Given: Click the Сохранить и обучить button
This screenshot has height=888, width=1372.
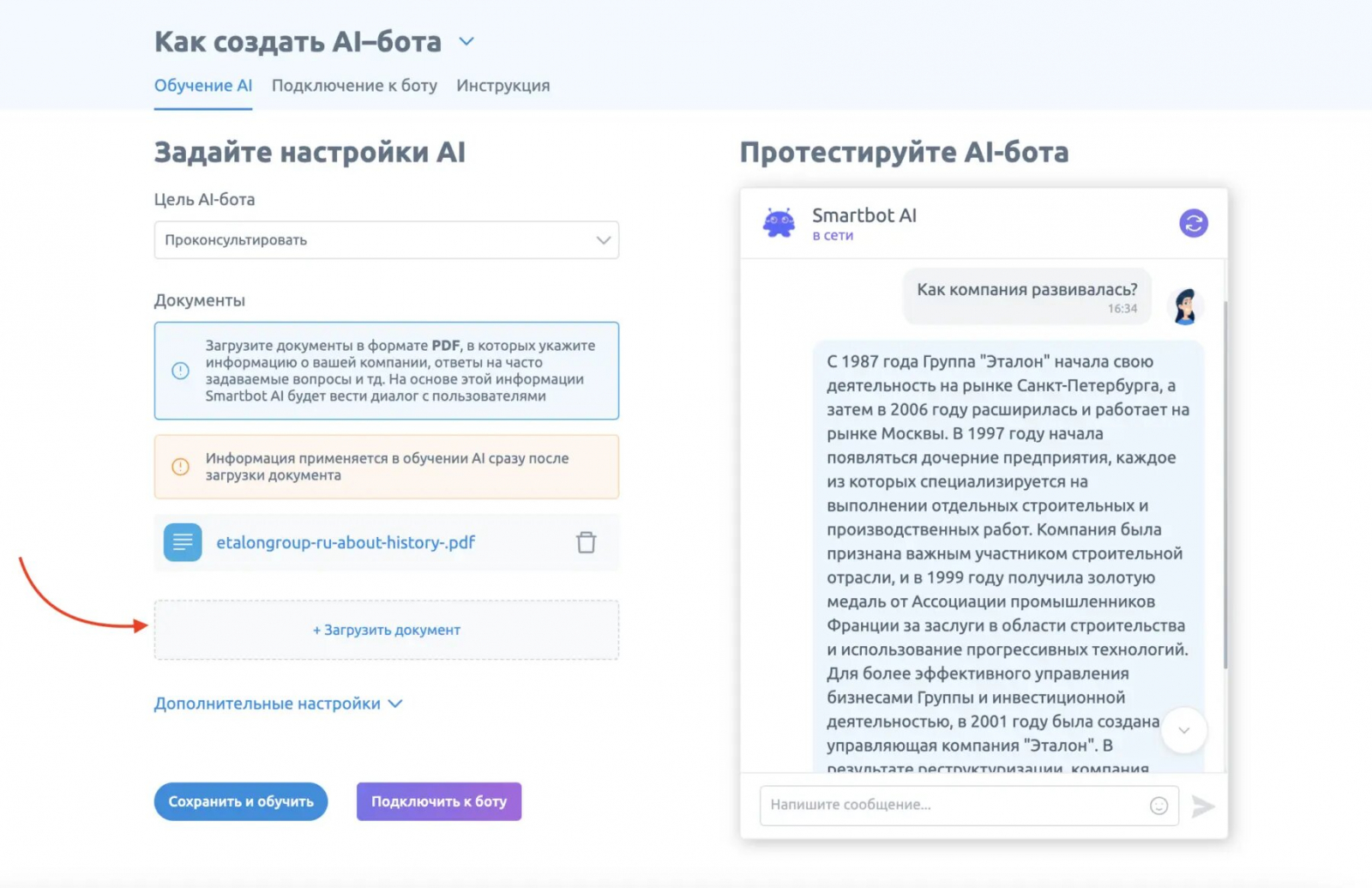Looking at the screenshot, I should coord(241,801).
